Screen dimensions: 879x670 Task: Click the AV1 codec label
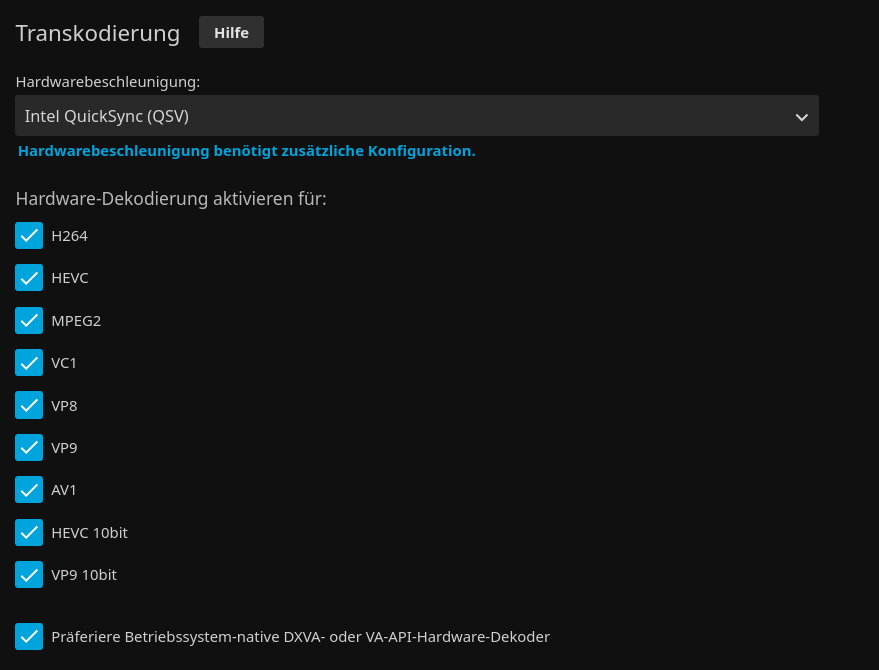point(64,490)
